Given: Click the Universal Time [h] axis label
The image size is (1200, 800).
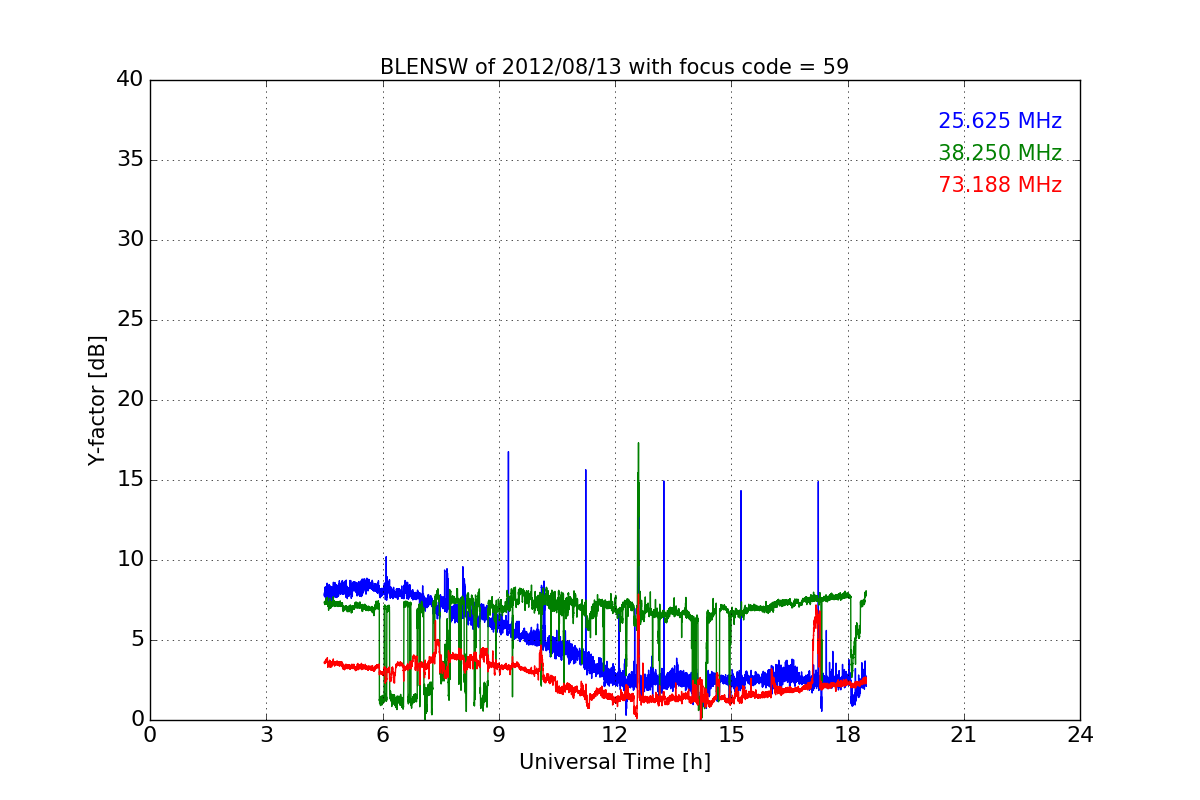Looking at the screenshot, I should coord(615,762).
